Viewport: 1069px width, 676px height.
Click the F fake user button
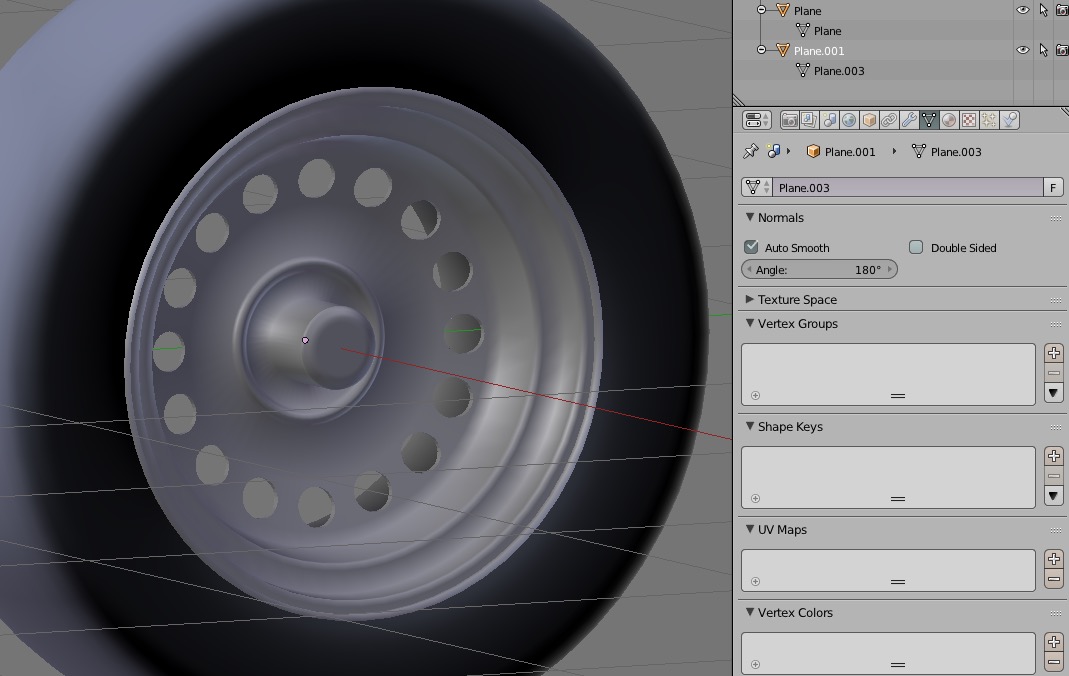coord(1053,187)
